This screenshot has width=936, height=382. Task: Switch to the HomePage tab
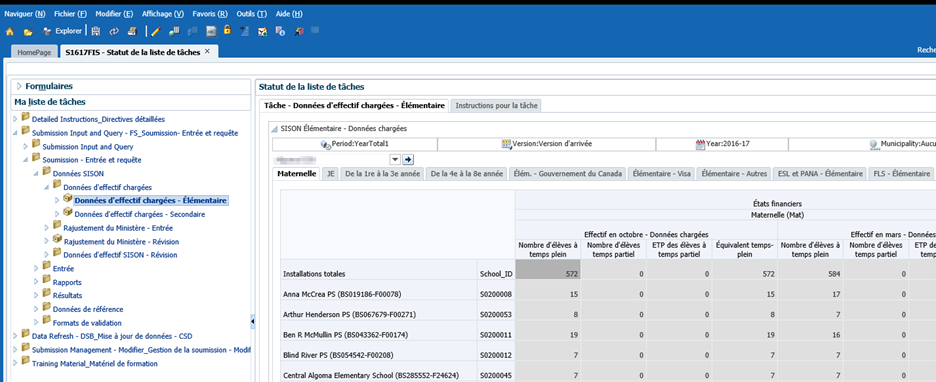(34, 53)
